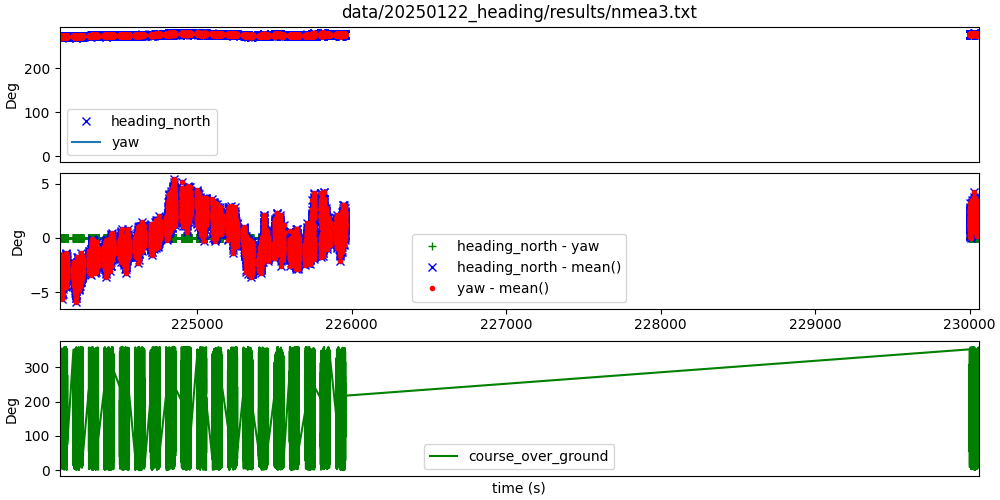Click the 227000 x-axis tick label
The width and height of the screenshot is (1000, 500).
tap(506, 325)
